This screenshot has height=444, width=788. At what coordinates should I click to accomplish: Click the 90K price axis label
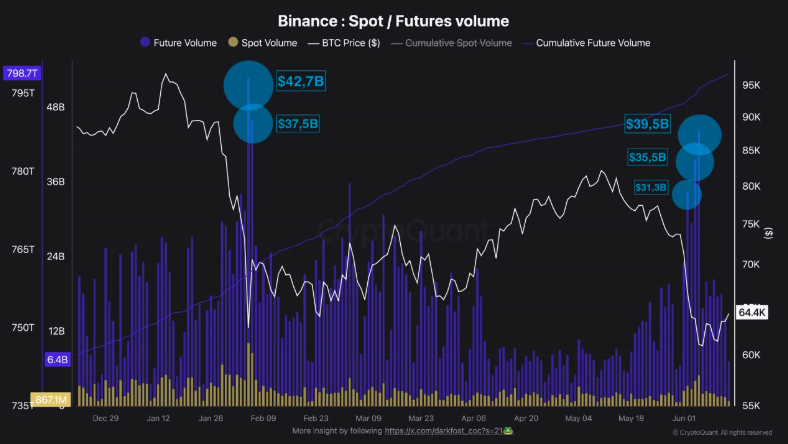pos(751,117)
